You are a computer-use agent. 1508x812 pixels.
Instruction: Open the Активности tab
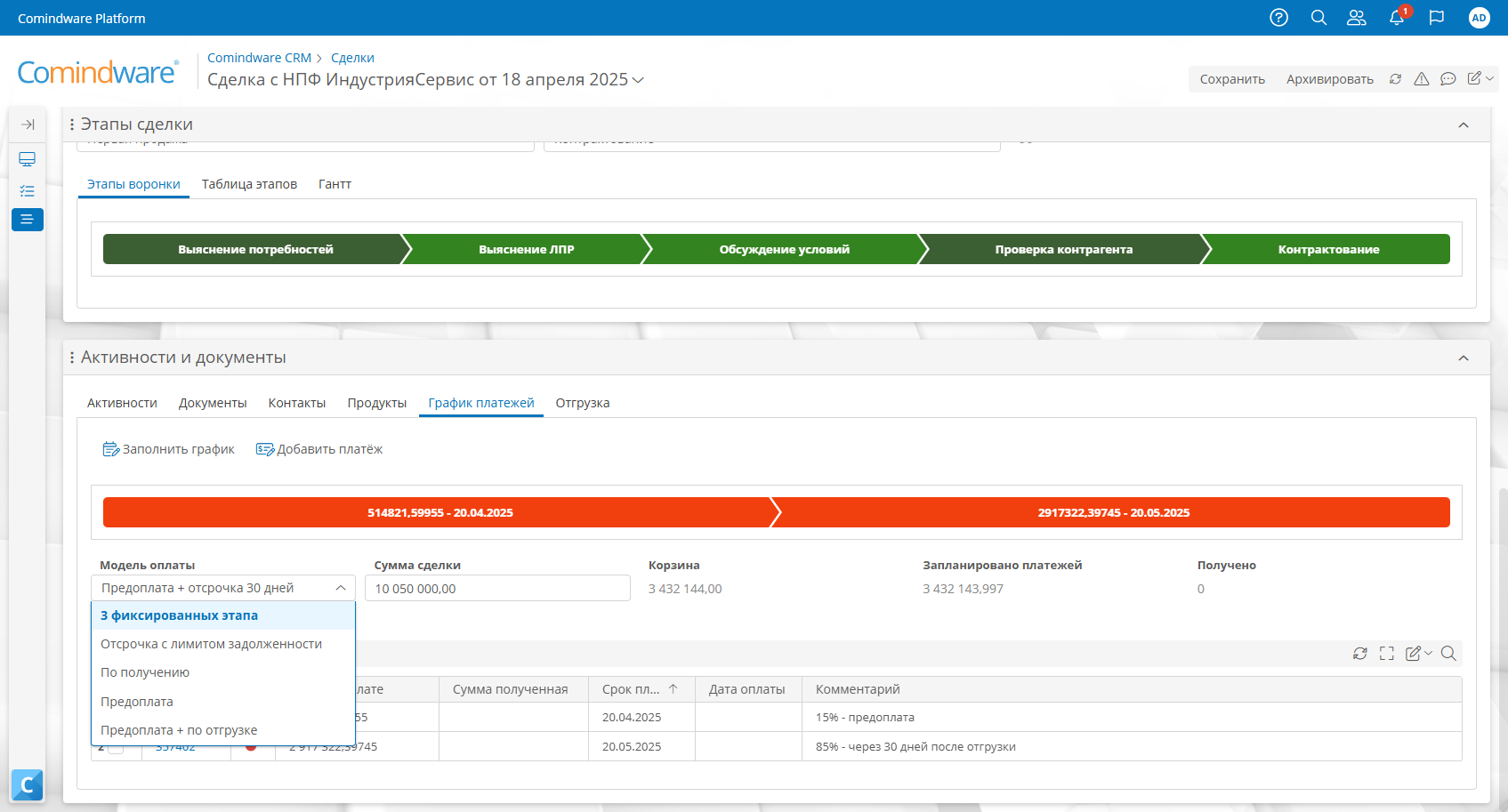122,403
